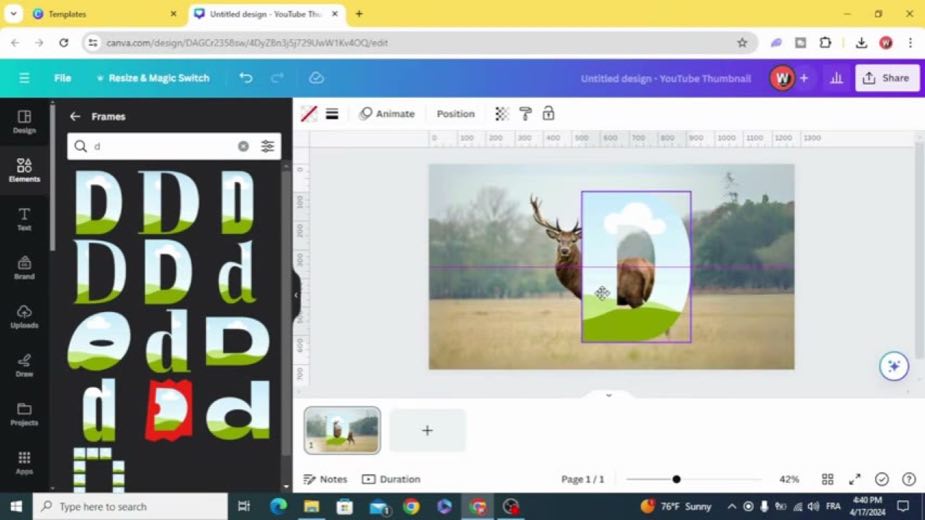Viewport: 925px width, 520px height.
Task: Hide the pages strip chevron
Action: [609, 395]
